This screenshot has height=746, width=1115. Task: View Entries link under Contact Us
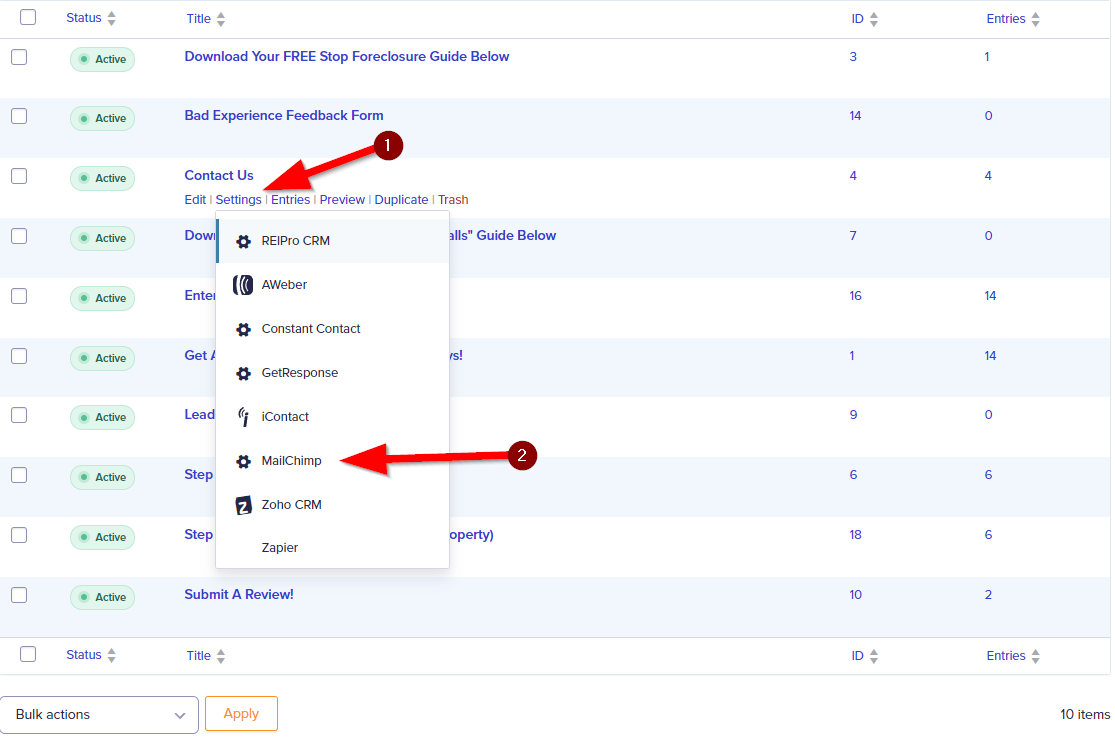click(x=290, y=200)
